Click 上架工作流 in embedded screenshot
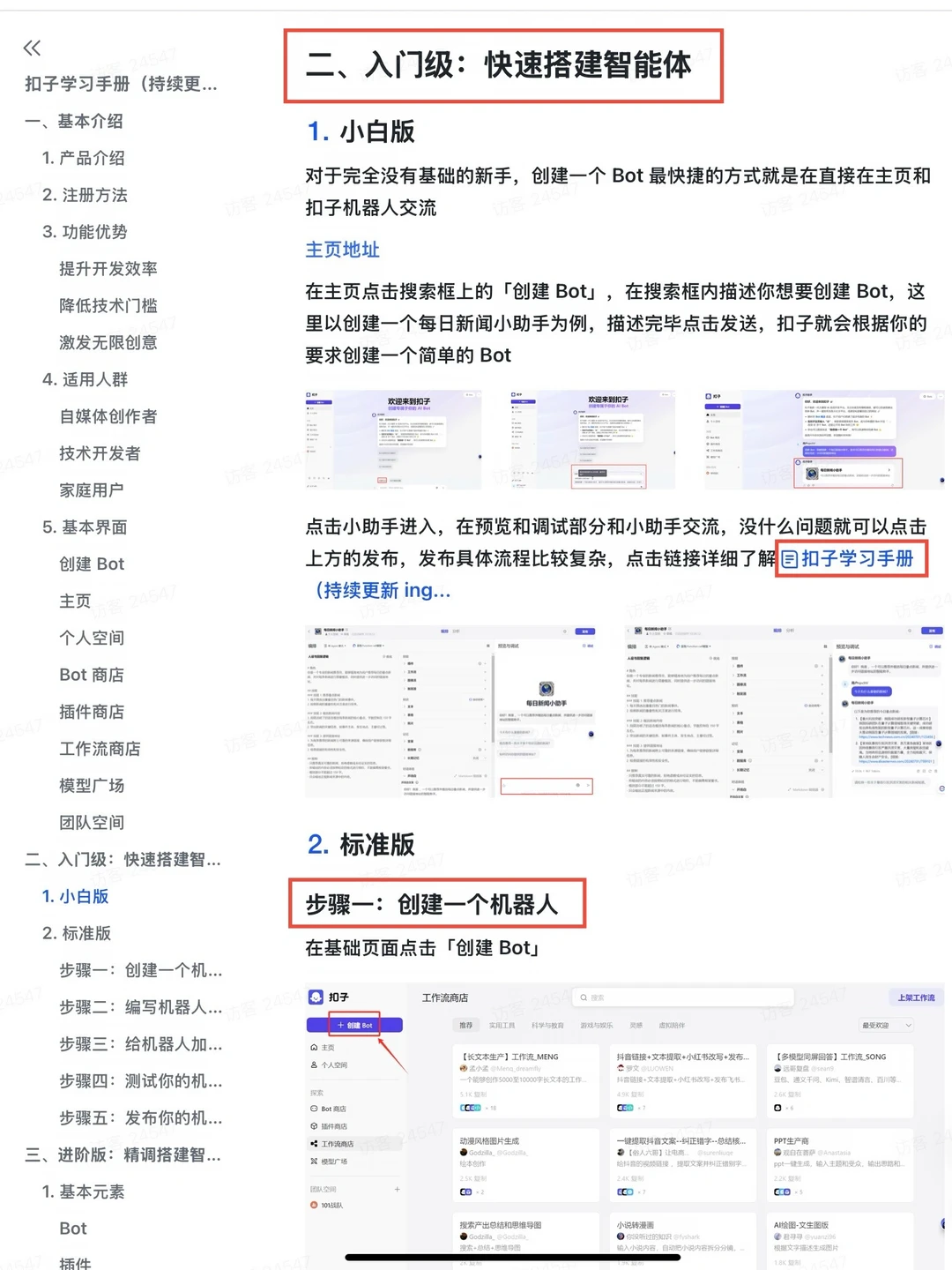 pos(916,997)
